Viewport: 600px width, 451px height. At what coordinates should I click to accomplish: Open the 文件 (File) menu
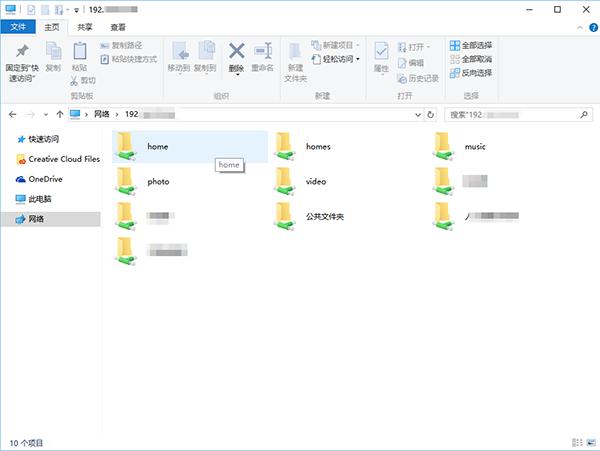[x=18, y=28]
